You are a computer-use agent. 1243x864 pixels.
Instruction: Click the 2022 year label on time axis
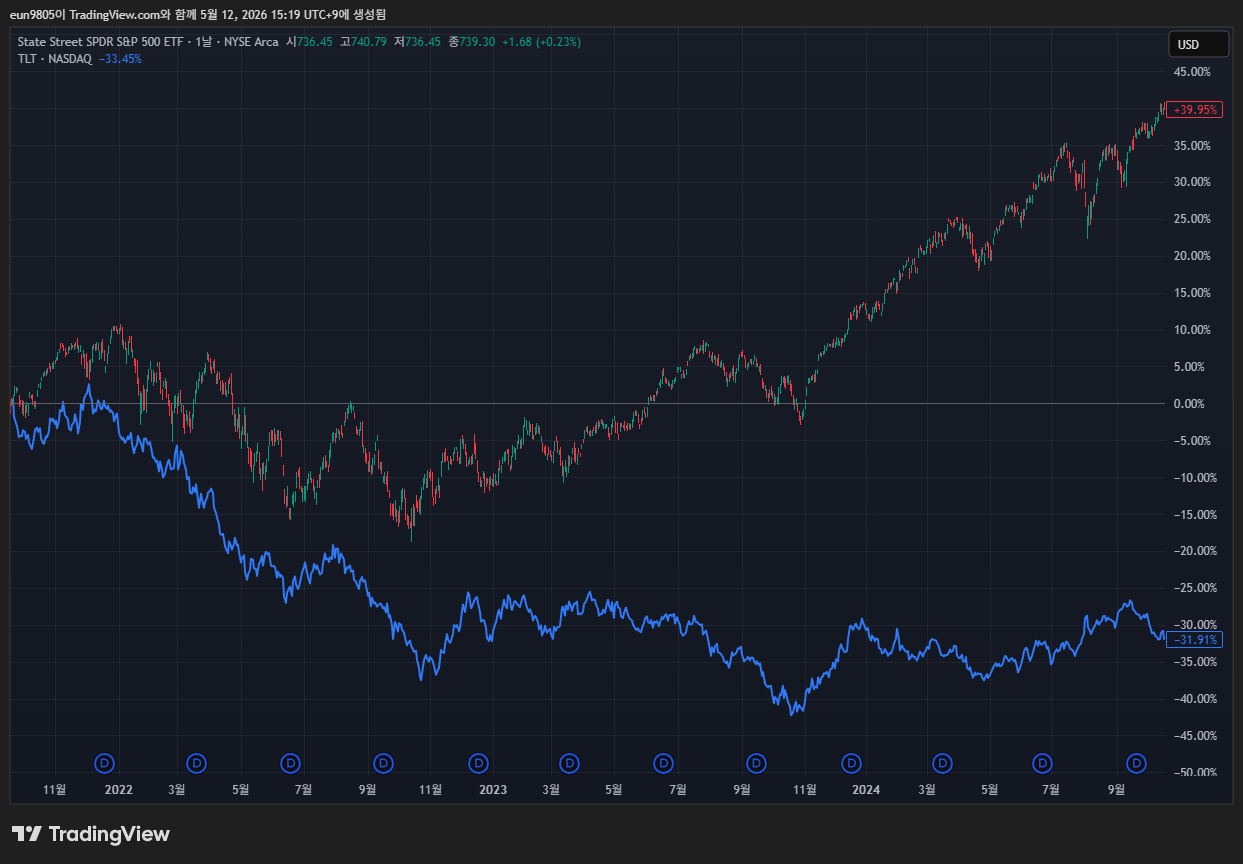118,790
